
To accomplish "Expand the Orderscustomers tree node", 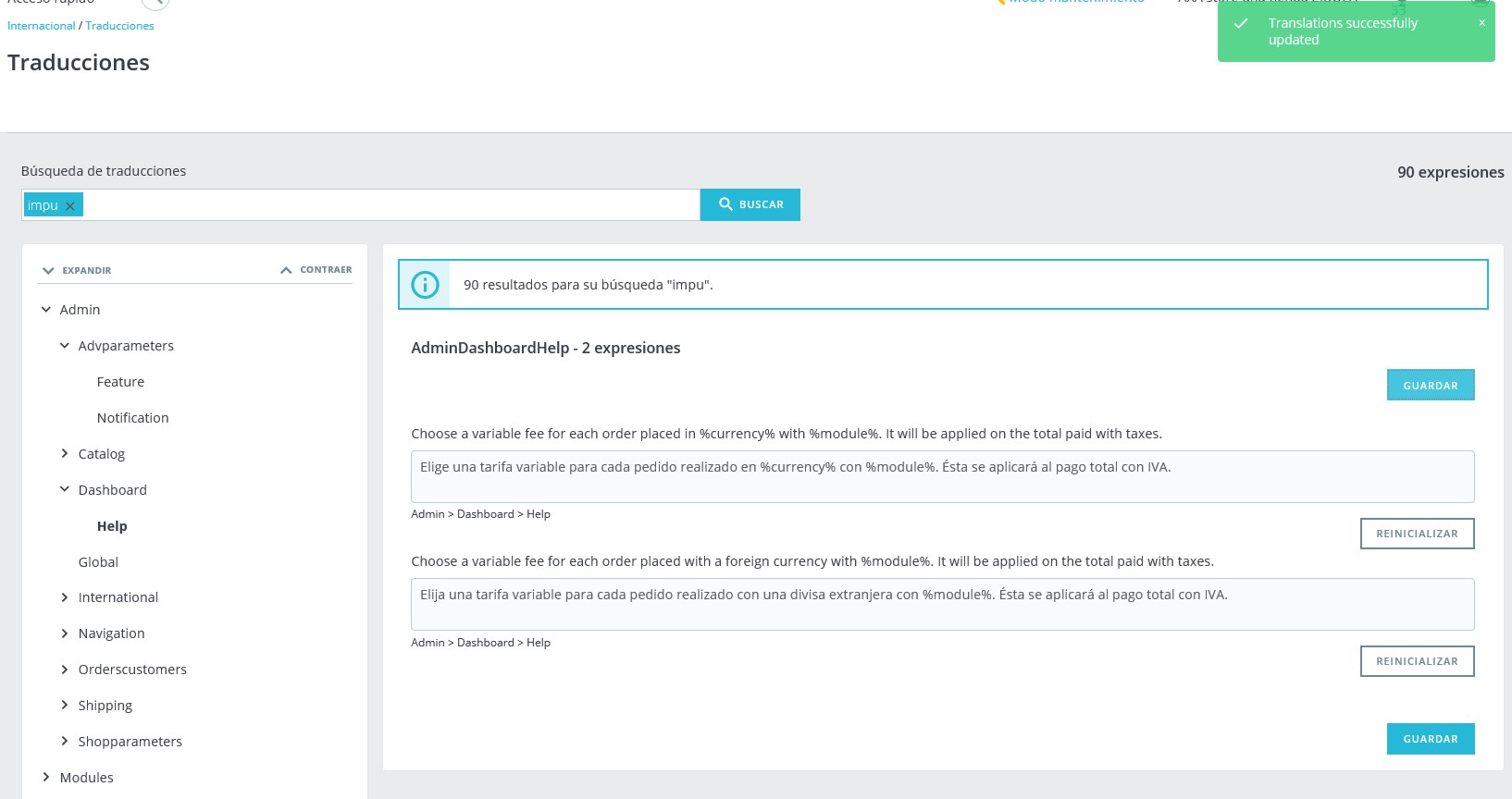I will tap(65, 670).
